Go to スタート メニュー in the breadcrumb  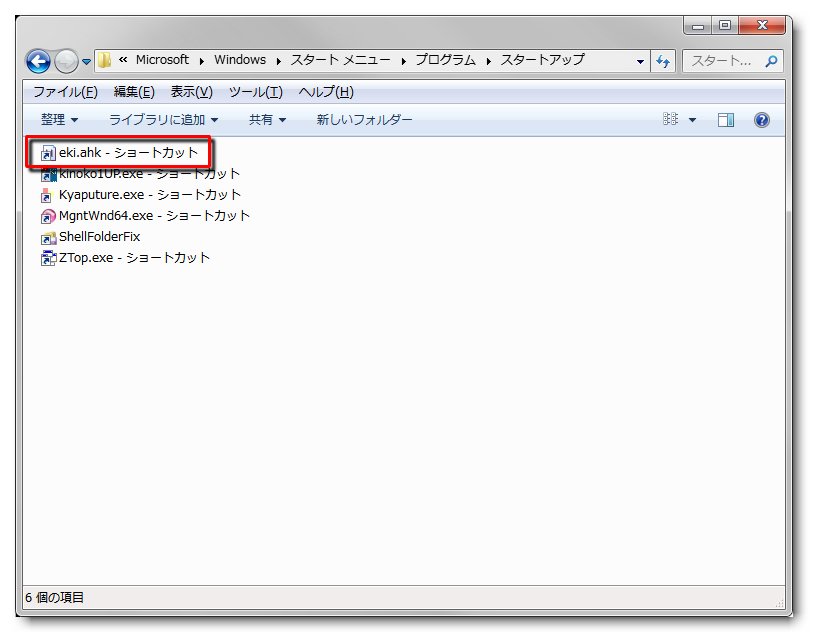(x=340, y=60)
